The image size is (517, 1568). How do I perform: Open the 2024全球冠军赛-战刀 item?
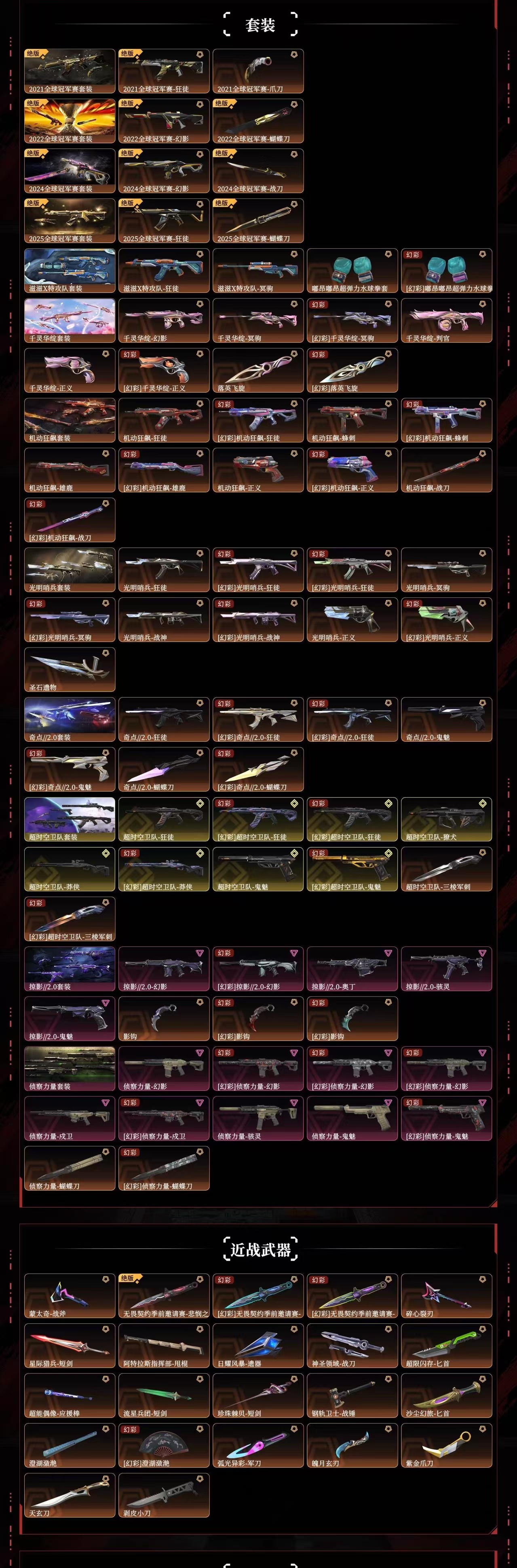point(258,171)
